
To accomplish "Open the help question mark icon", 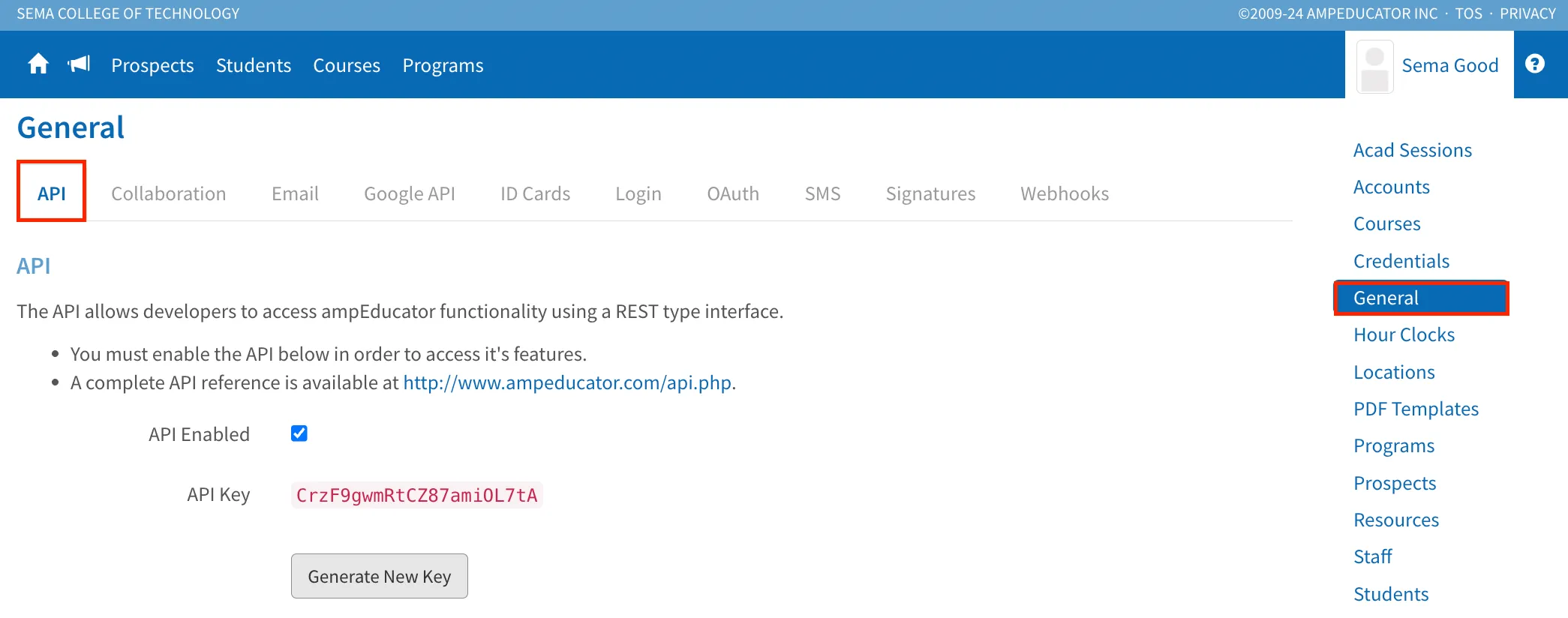I will (x=1535, y=64).
